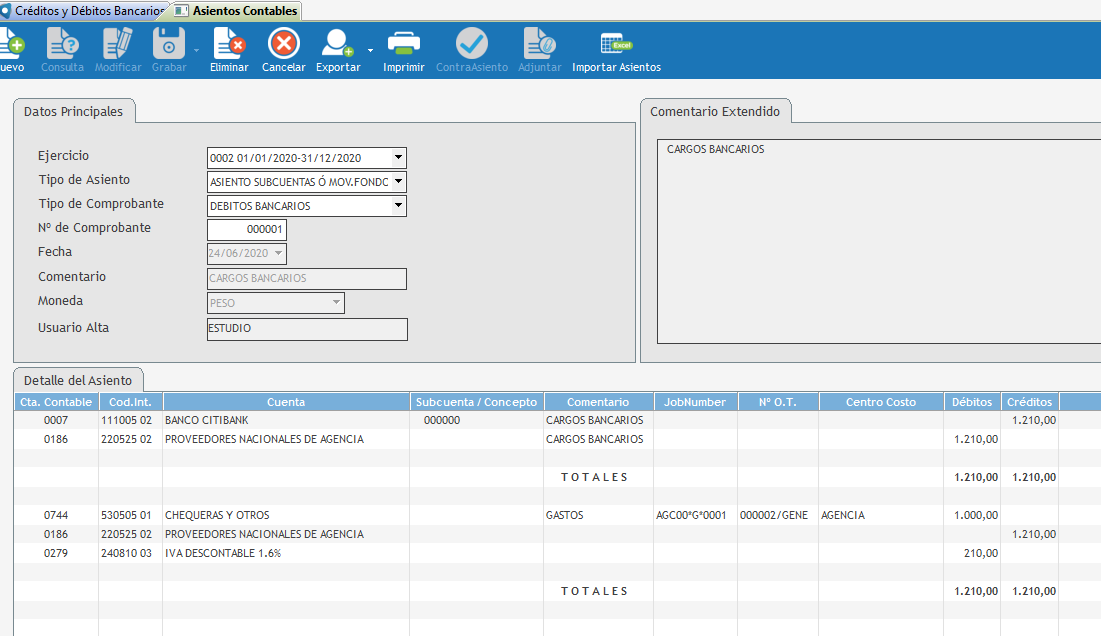
Task: Select the Comentario Extendido tab
Action: [715, 111]
